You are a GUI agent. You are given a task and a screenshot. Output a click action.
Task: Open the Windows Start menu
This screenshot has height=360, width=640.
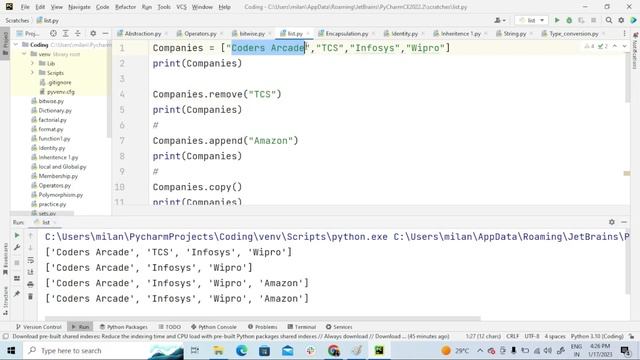(x=11, y=351)
